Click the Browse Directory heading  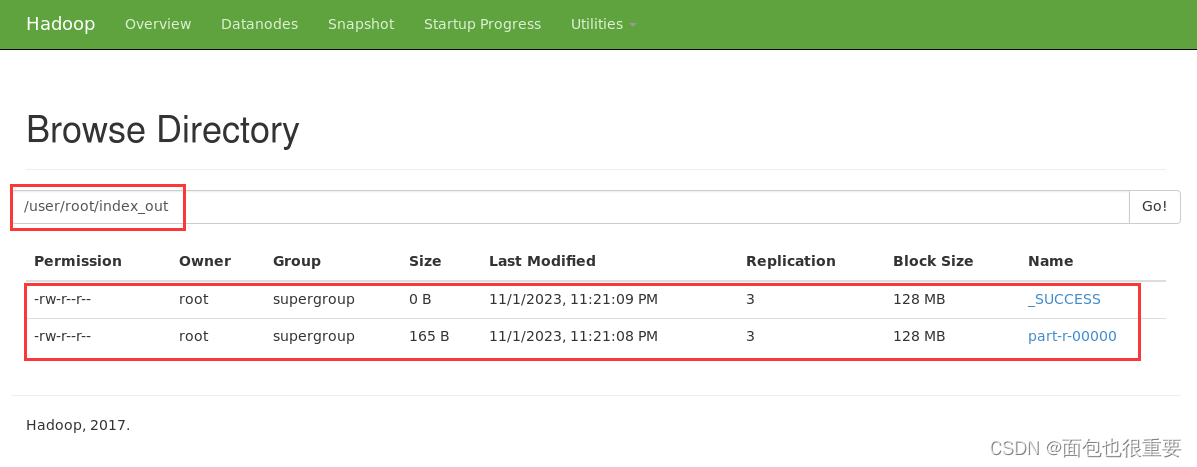[163, 131]
